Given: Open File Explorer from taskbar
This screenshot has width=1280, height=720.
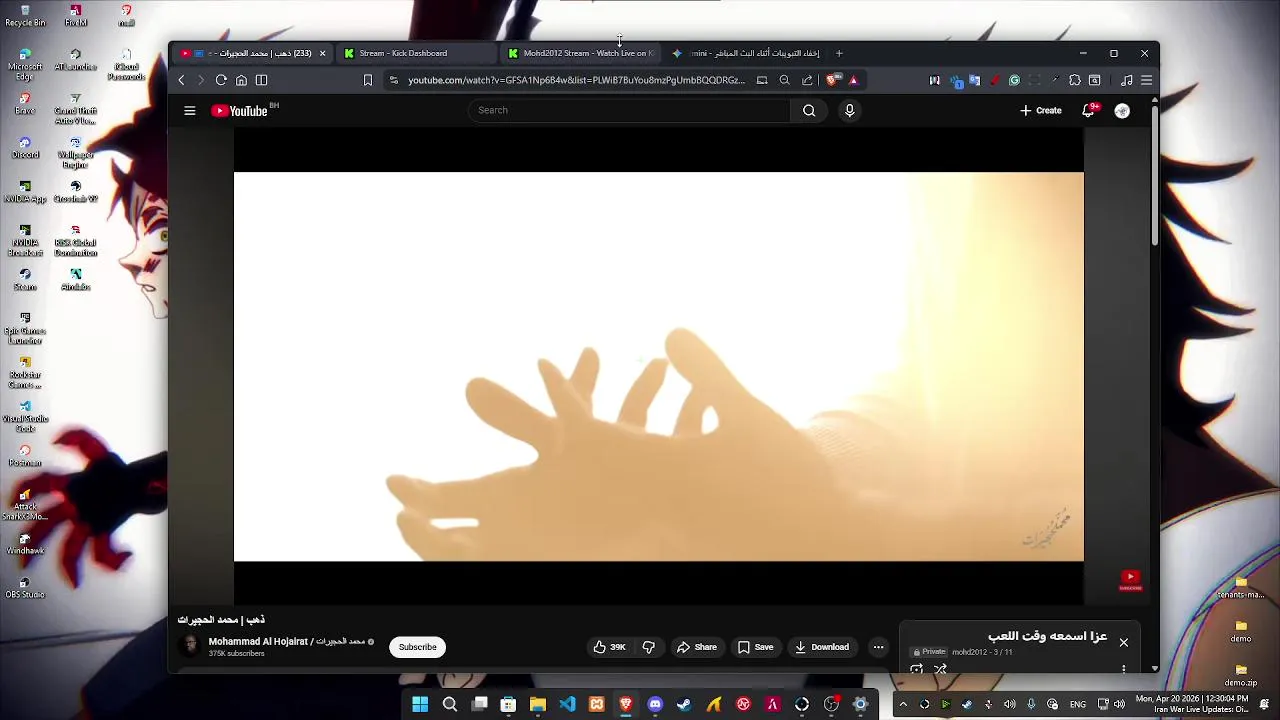Looking at the screenshot, I should click(538, 704).
